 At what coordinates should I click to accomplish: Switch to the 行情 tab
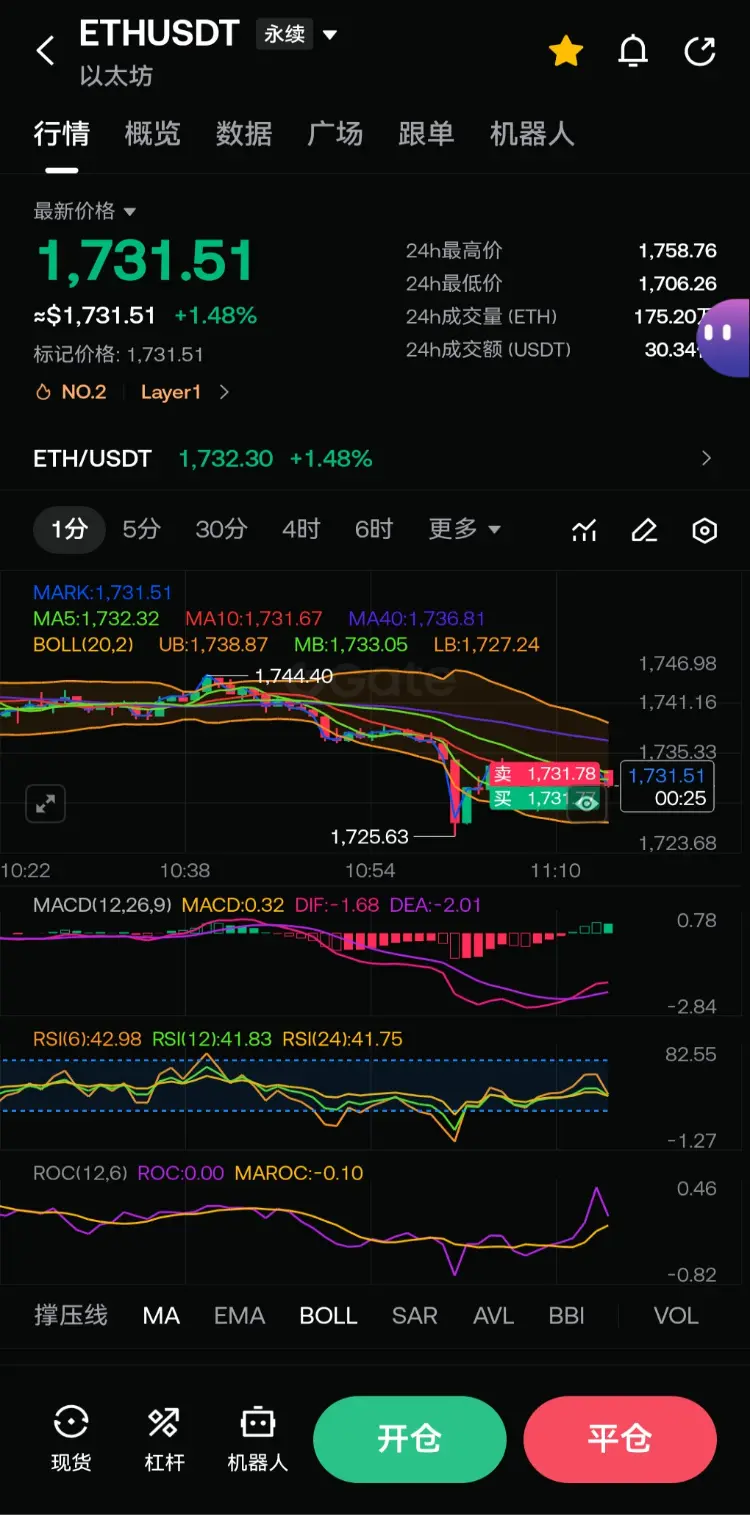[x=62, y=134]
